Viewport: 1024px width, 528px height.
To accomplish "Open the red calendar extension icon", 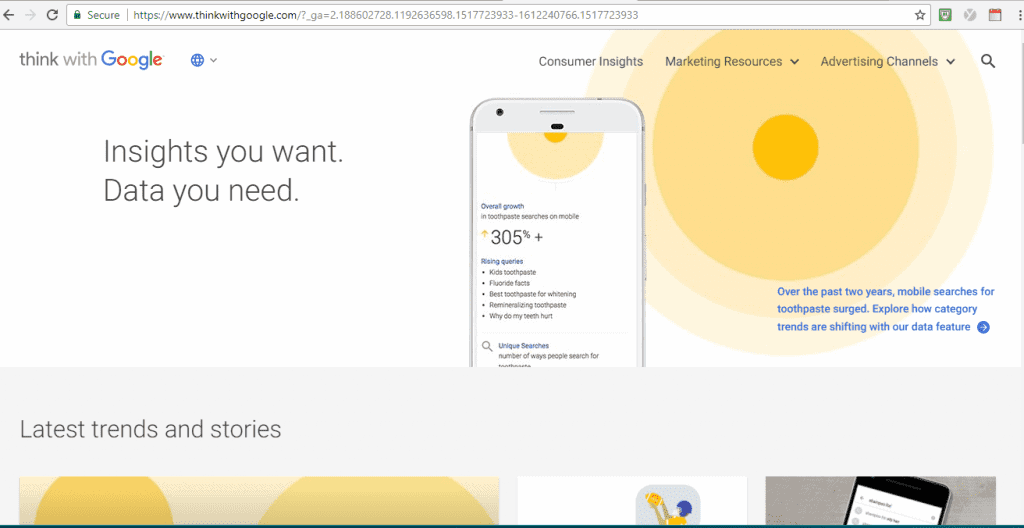I will tap(995, 14).
